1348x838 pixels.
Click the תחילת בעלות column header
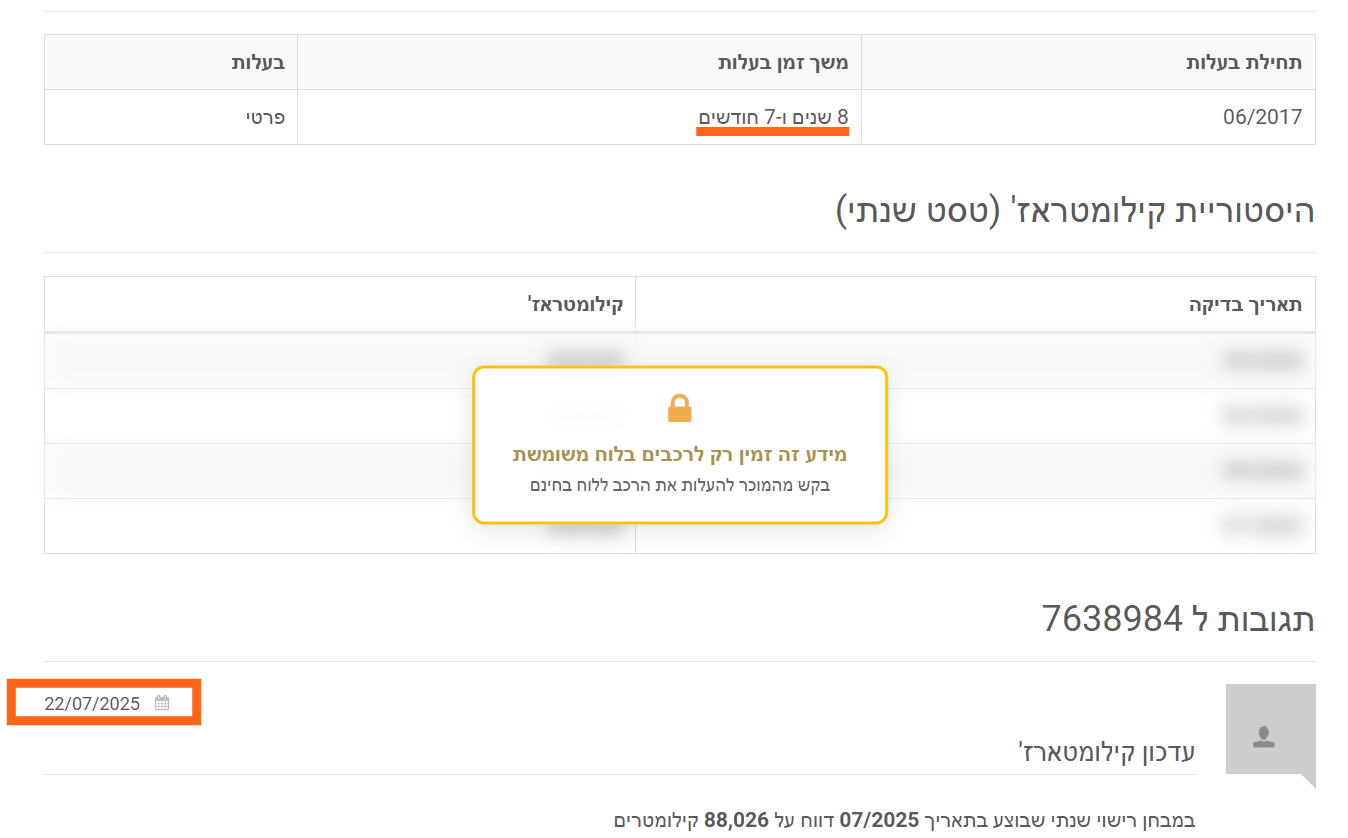[1244, 62]
